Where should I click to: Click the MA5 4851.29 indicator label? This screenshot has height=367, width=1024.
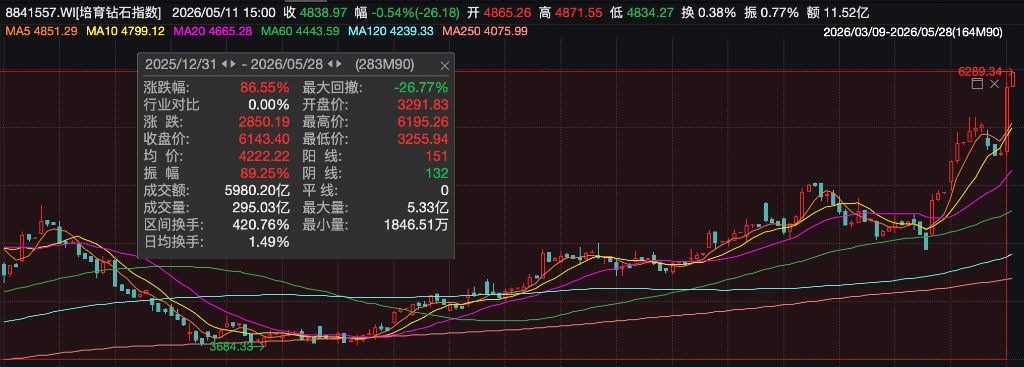pos(41,31)
